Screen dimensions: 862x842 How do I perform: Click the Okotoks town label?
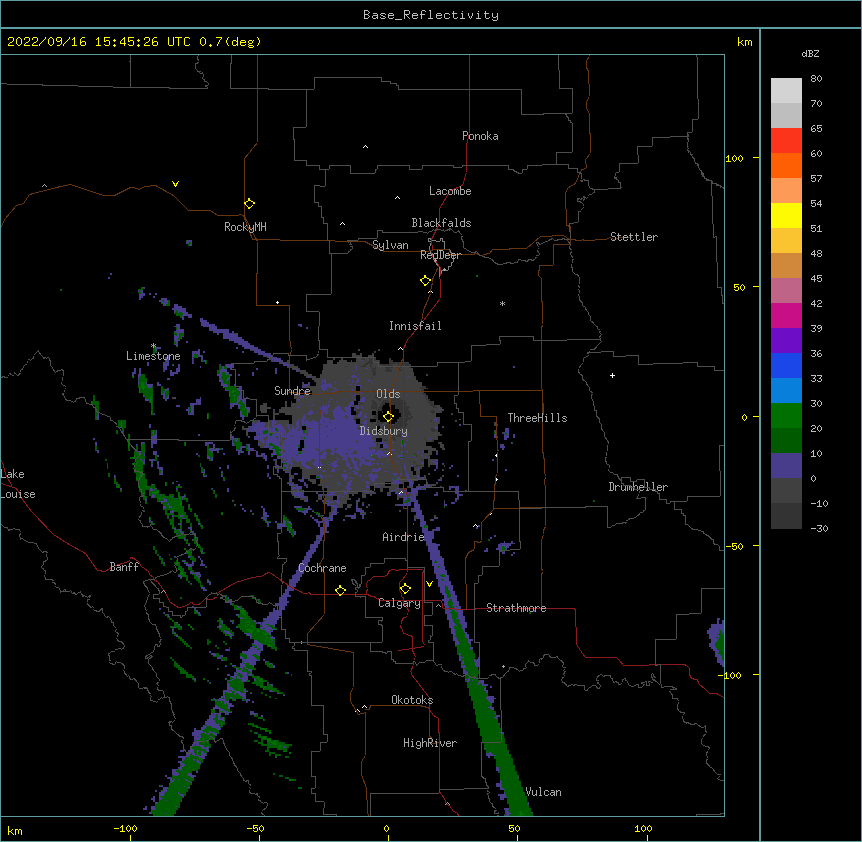tap(412, 700)
